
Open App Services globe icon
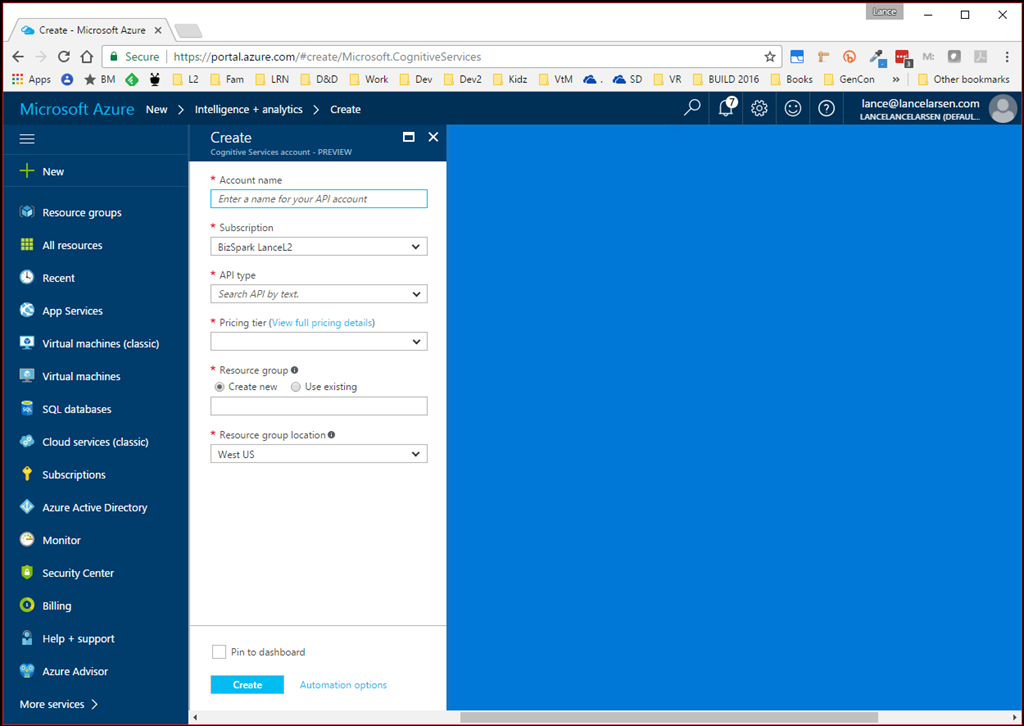[27, 310]
